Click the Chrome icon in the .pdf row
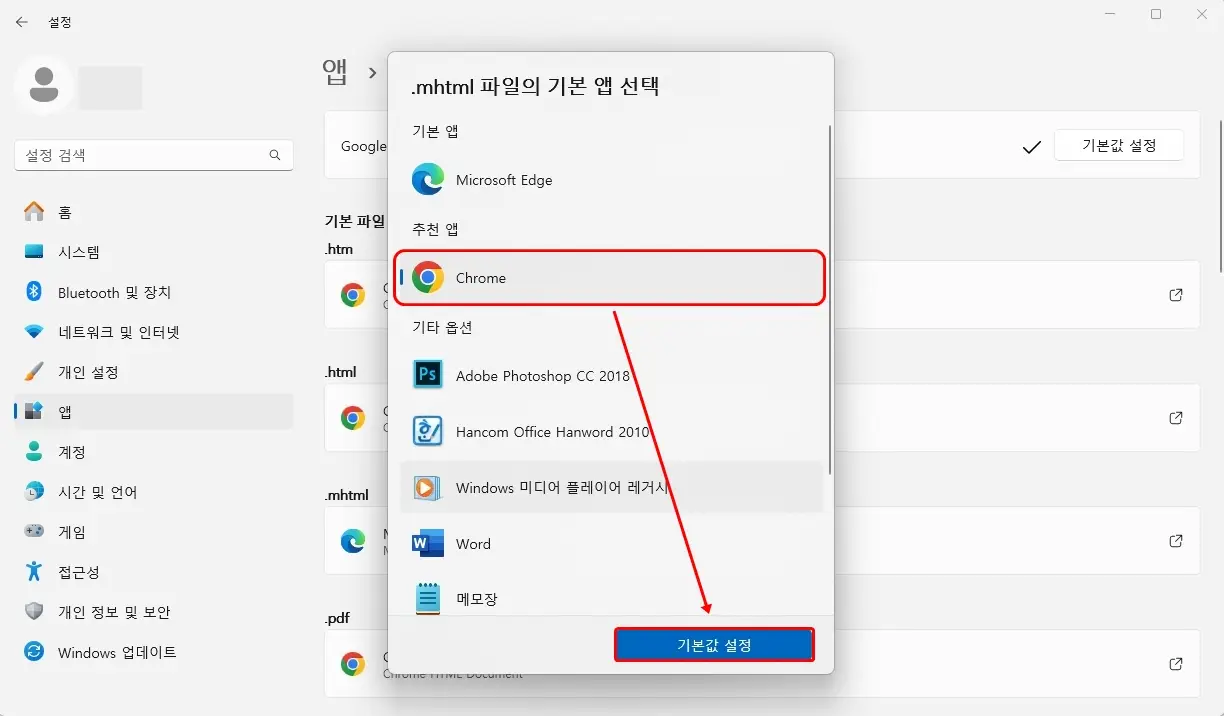The image size is (1224, 716). (x=353, y=664)
